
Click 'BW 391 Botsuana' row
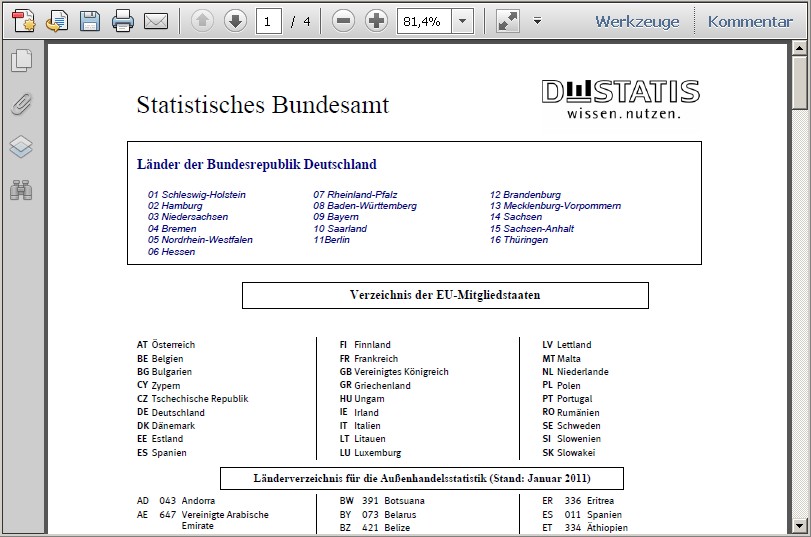click(x=382, y=501)
